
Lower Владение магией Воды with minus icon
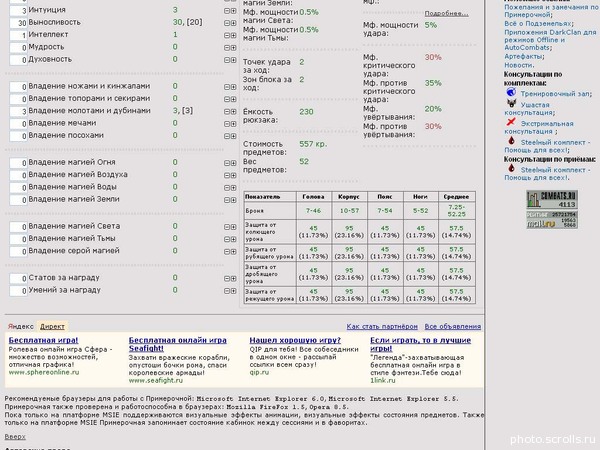pyautogui.click(x=227, y=188)
